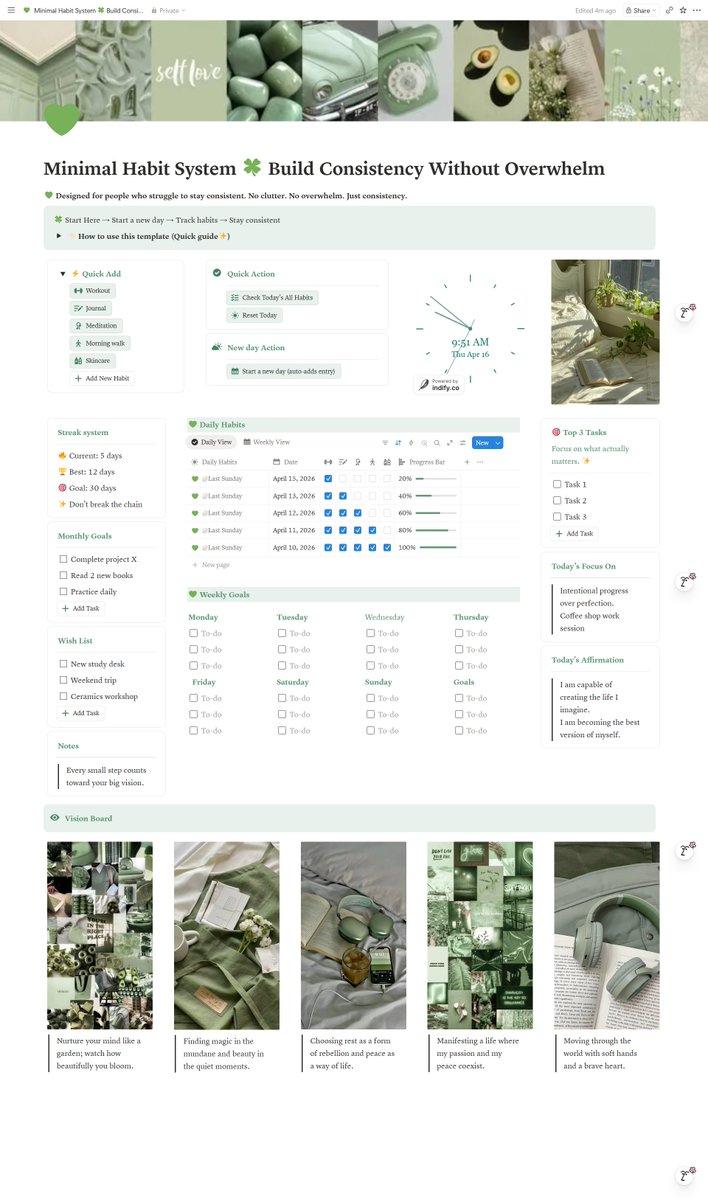Viewport: 708px width, 1199px height.
Task: Click the Meditation quick add button
Action: point(96,326)
